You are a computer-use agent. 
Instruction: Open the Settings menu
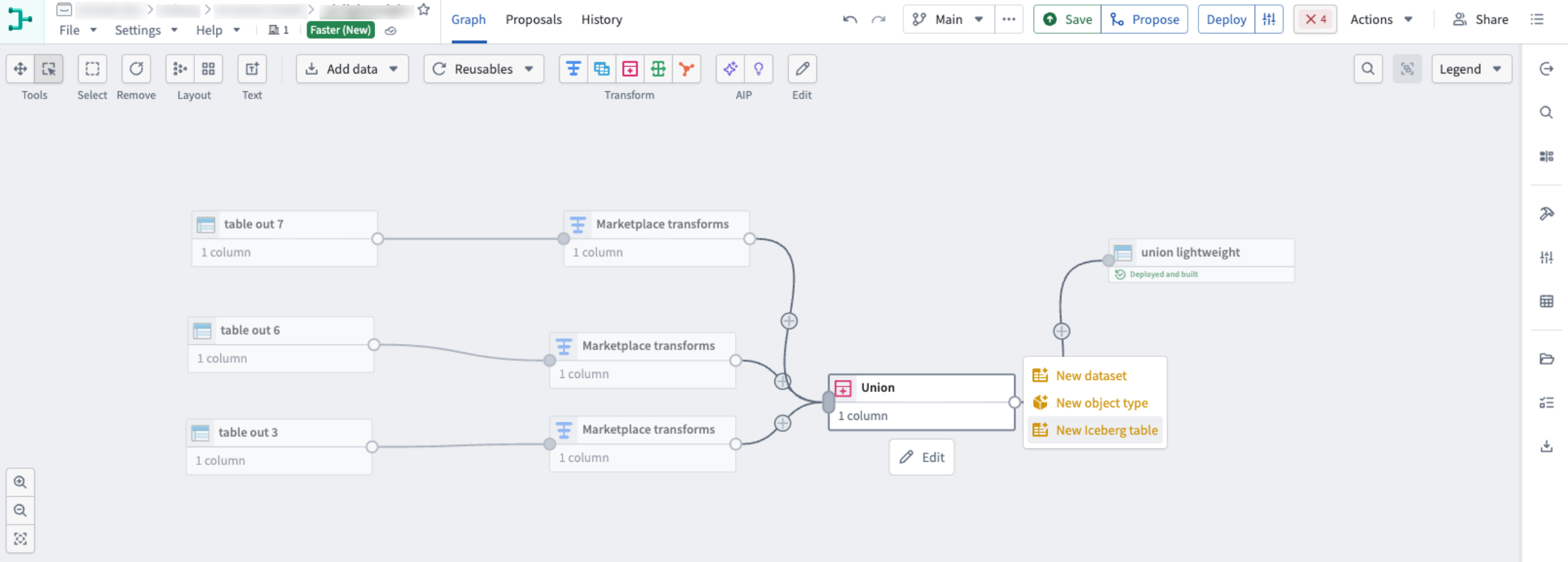tap(146, 30)
